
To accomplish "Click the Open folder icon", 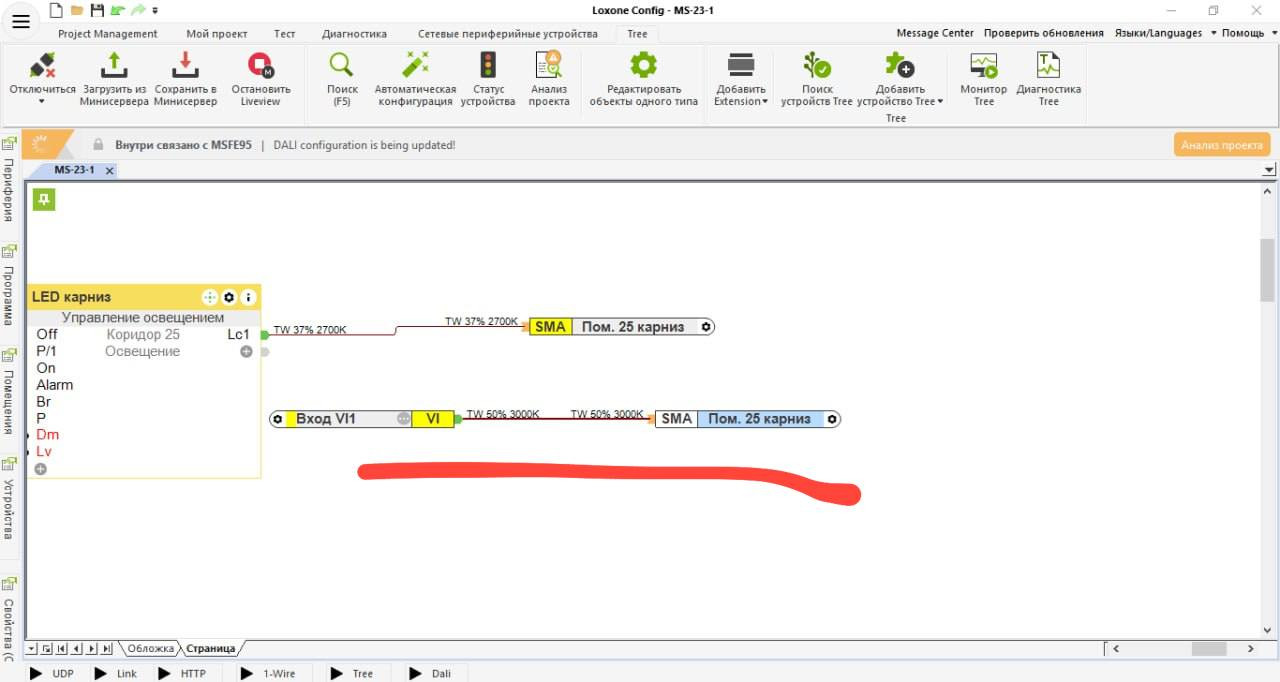I will tap(76, 10).
